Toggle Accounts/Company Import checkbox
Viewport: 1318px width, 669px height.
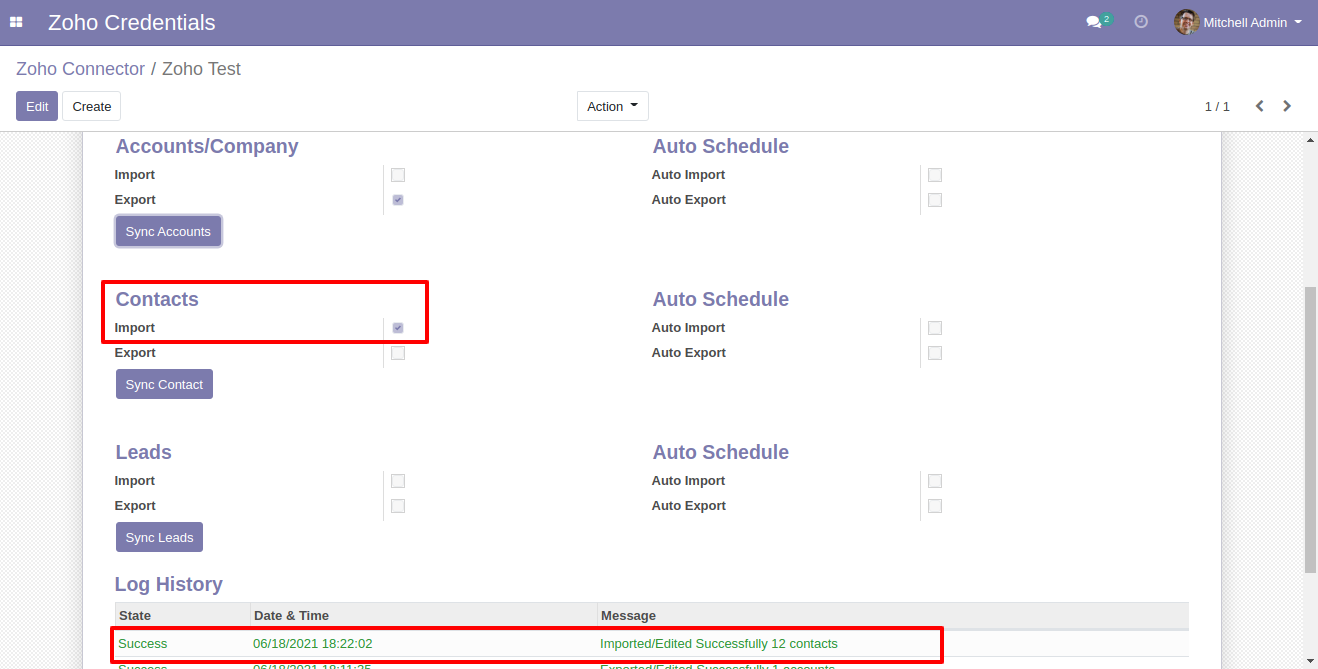point(398,175)
